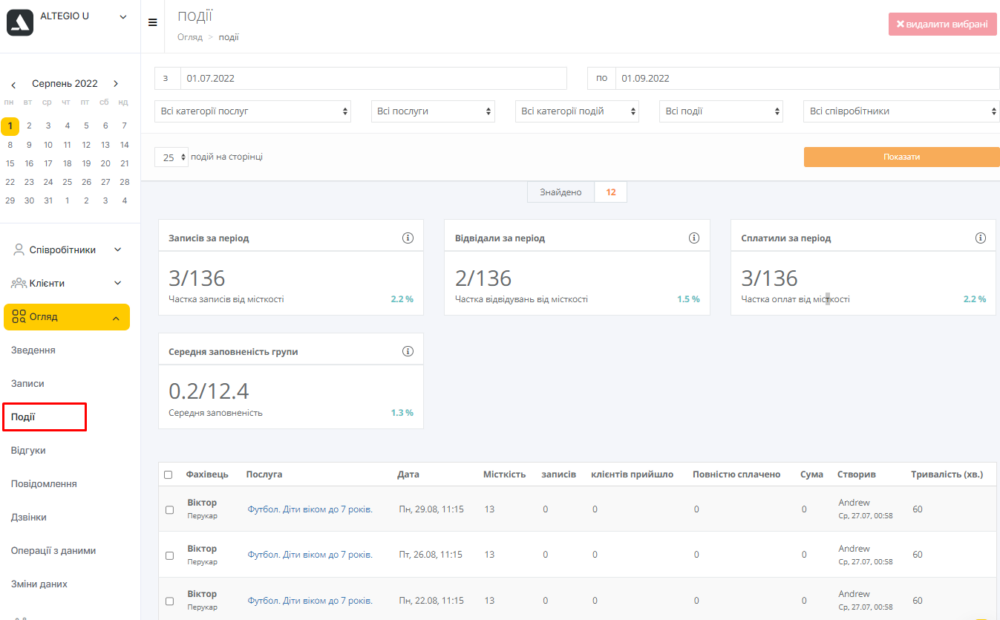Open Записи in sidebar
This screenshot has width=1000, height=620.
point(27,383)
